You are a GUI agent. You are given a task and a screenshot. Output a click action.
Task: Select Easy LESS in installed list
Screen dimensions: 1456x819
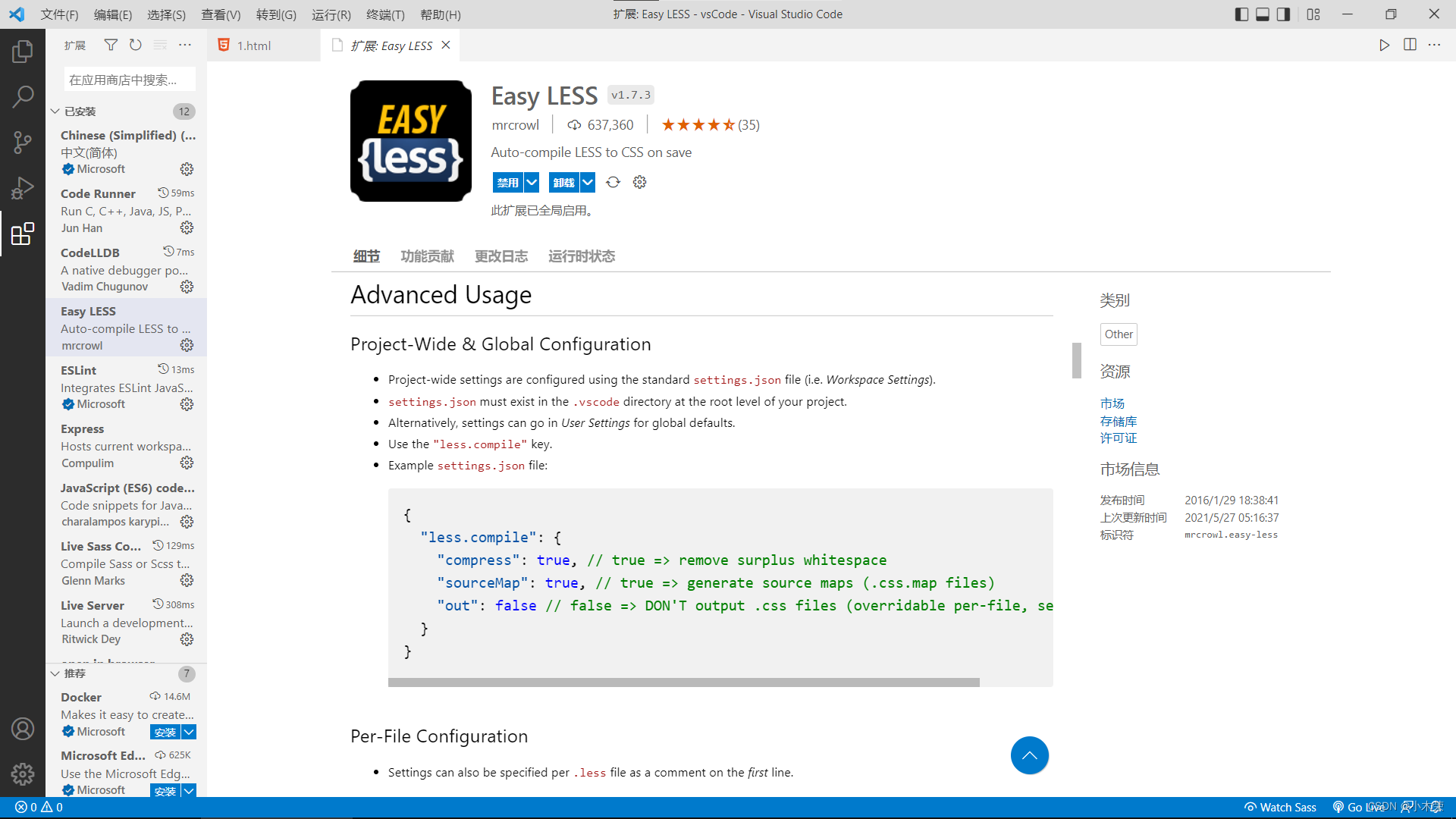click(x=126, y=328)
